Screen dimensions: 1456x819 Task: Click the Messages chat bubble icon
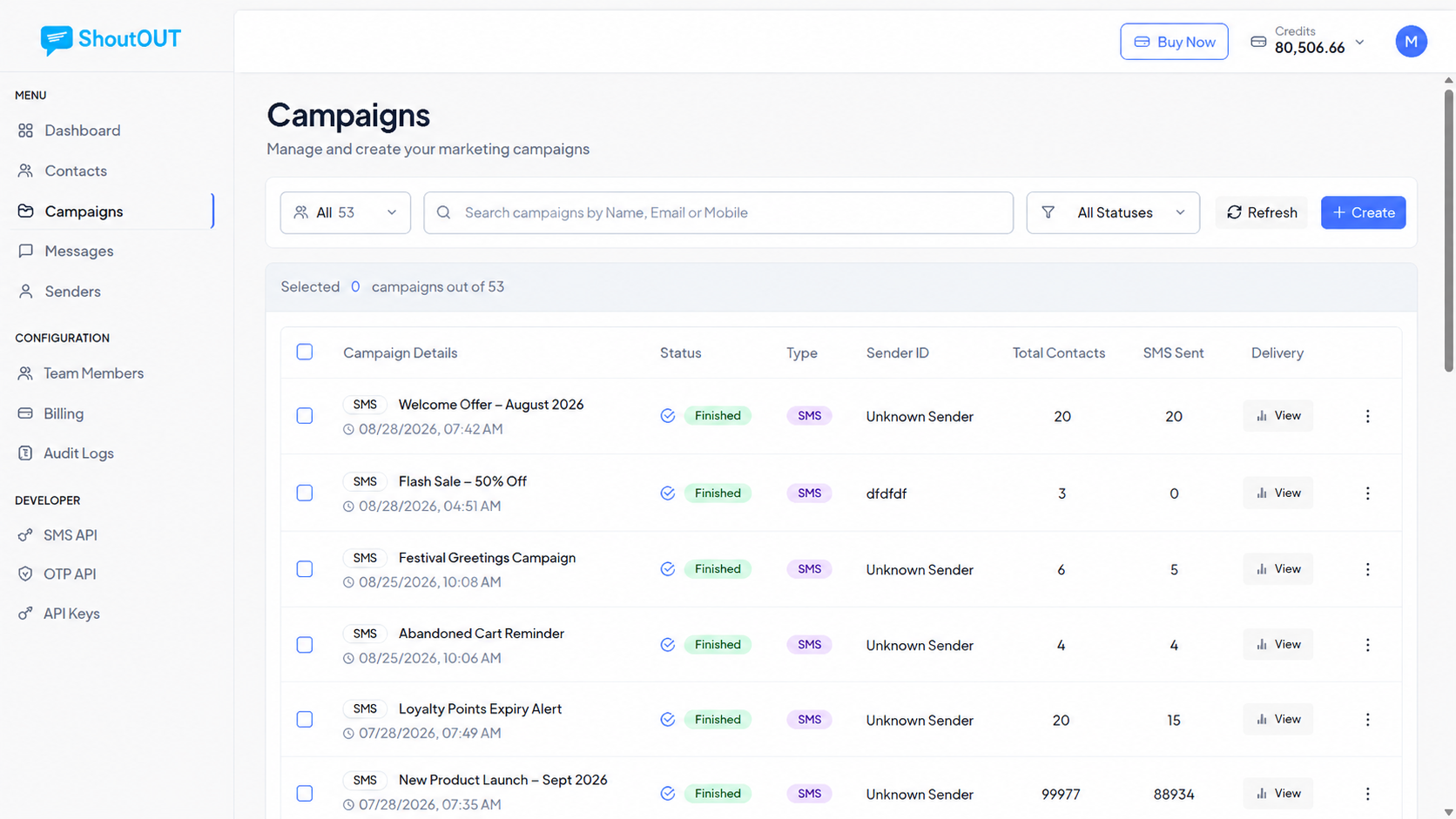[25, 252]
